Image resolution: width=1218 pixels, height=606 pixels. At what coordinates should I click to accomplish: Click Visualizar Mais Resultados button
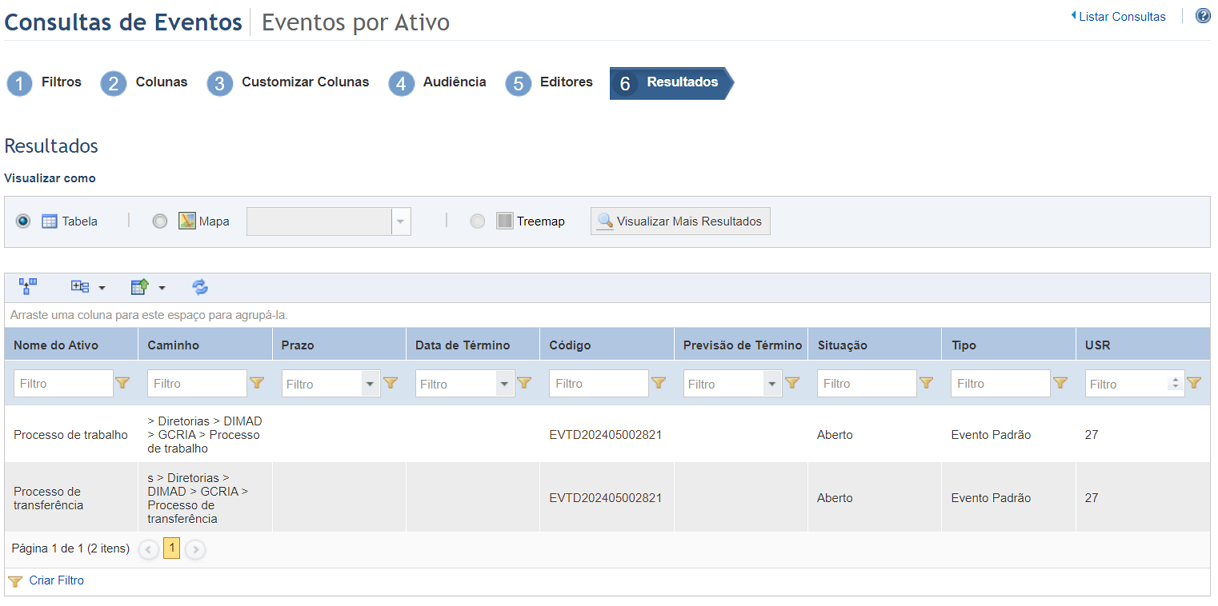point(681,221)
